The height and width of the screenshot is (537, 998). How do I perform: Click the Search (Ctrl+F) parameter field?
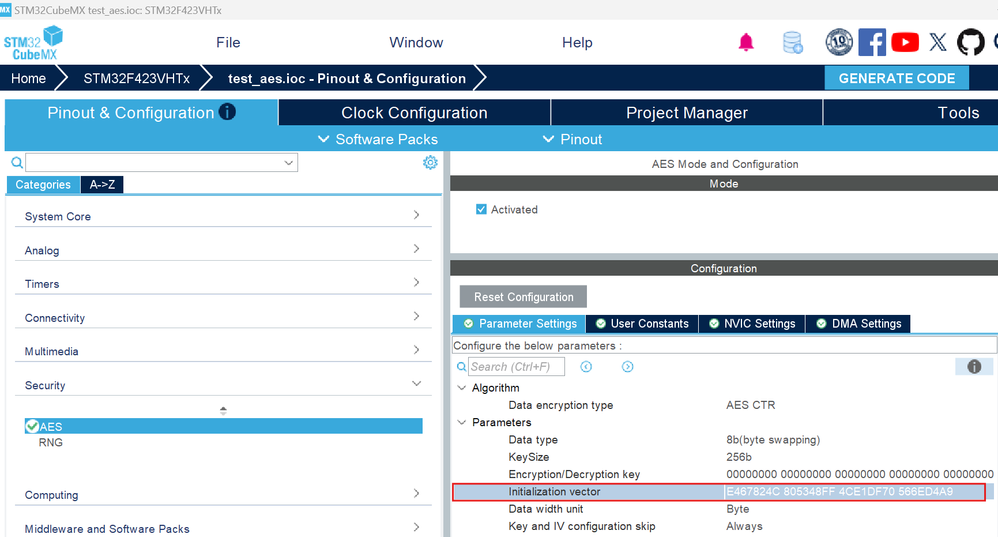[516, 366]
